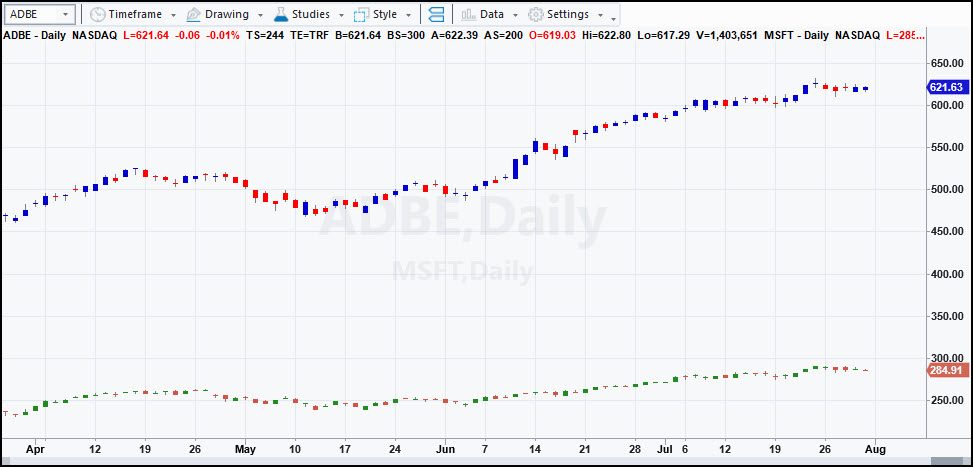Click the change value '-0.06'

click(x=187, y=35)
